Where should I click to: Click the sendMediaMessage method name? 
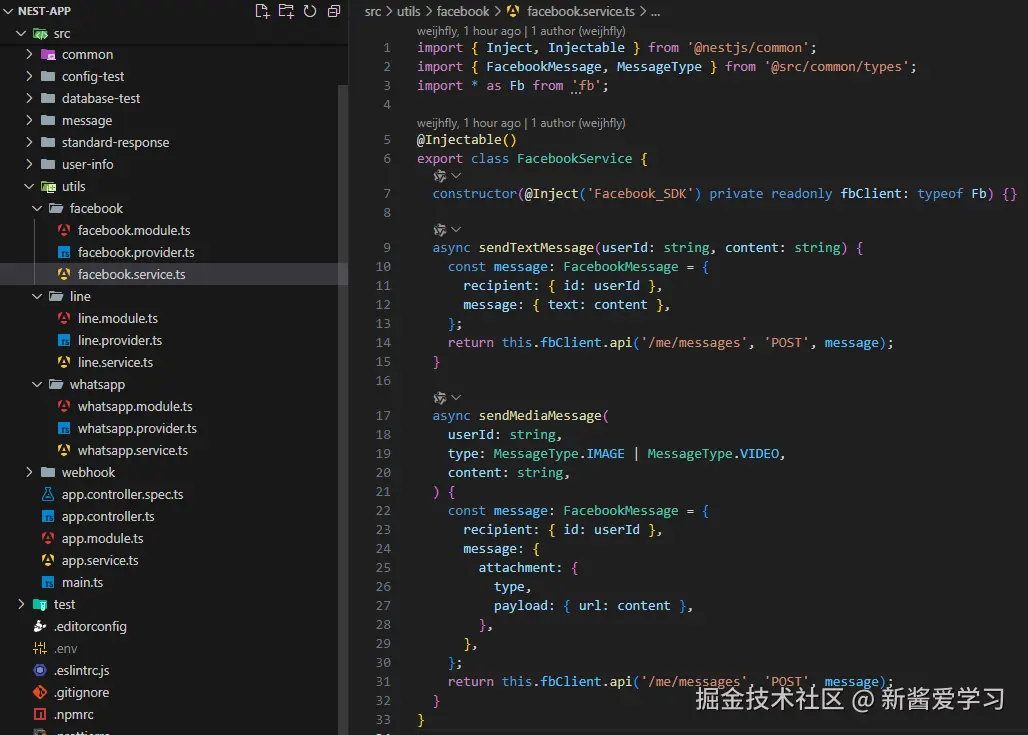[540, 415]
